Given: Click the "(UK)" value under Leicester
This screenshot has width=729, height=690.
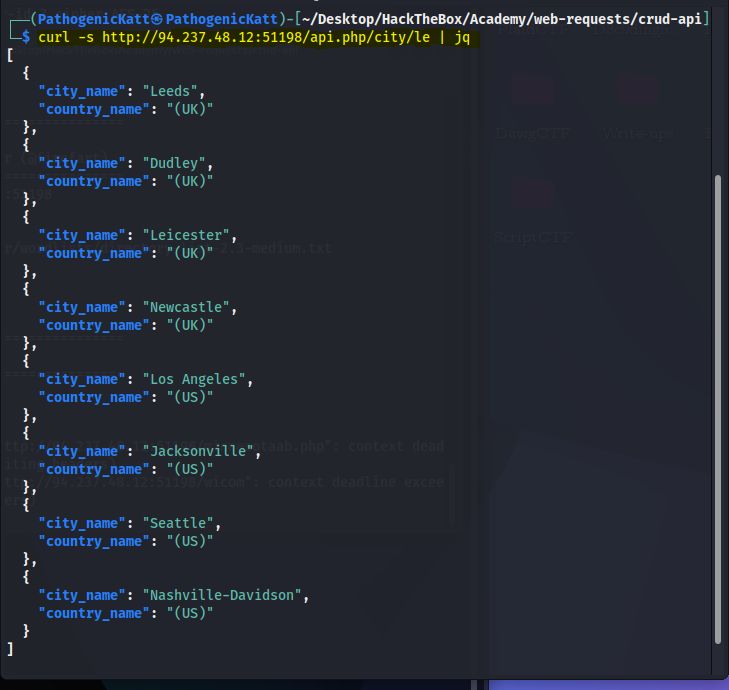Looking at the screenshot, I should pyautogui.click(x=190, y=253).
